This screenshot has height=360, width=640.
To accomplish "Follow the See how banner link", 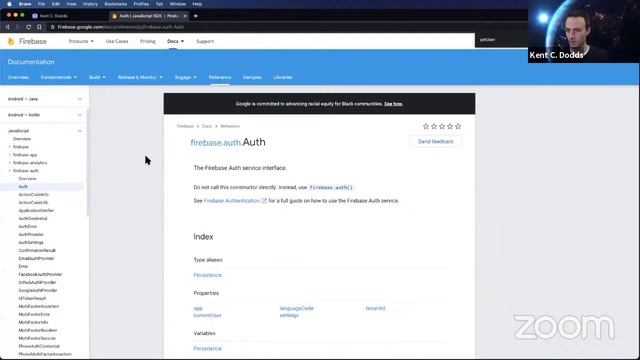I will (x=393, y=104).
